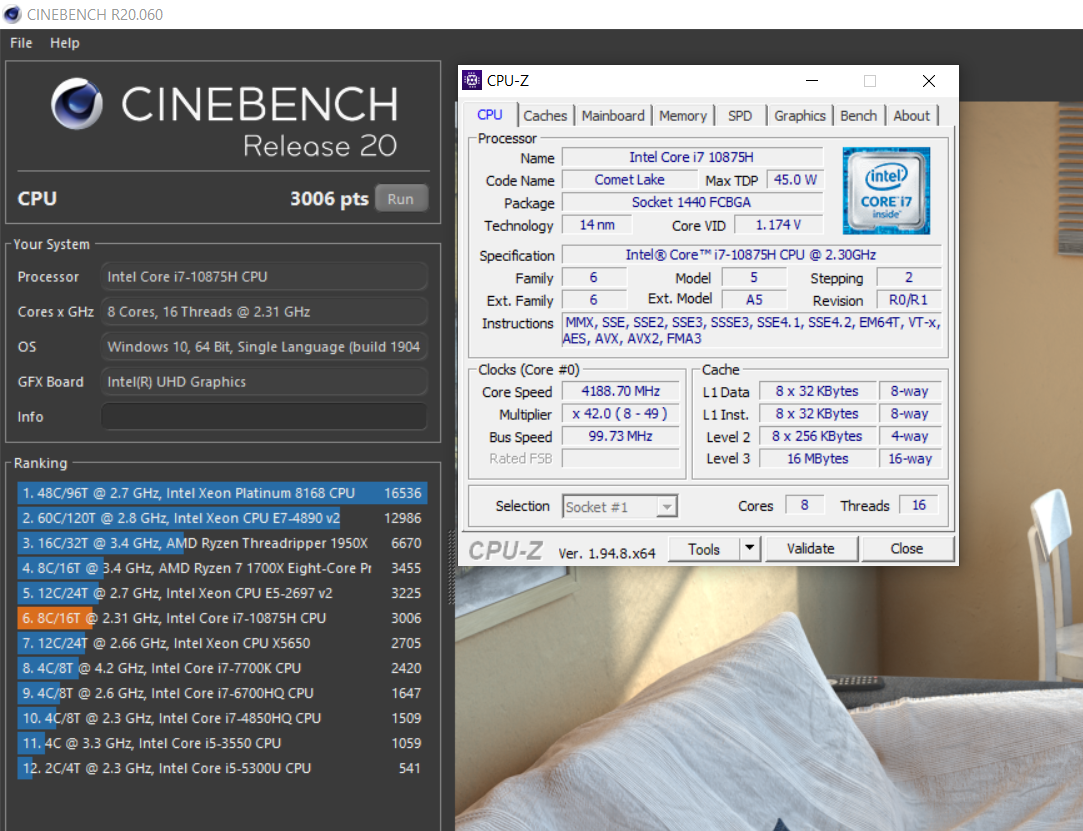Select ranking row Intel Xeon Platinum 8168
Viewport: 1083px width, 831px height.
[x=222, y=493]
